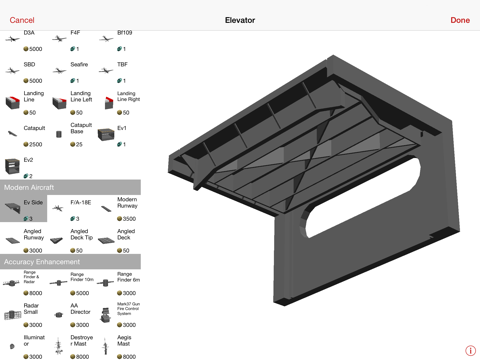Screen dimensions: 480x360
Task: Select the SBD aircraft icon
Action: tap(12, 71)
